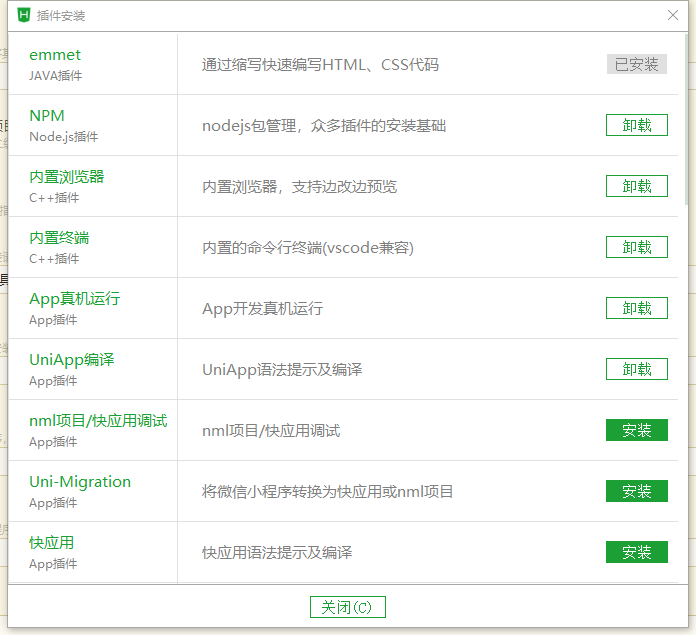Open the 内置浏览器 plugin name link

tap(67, 177)
